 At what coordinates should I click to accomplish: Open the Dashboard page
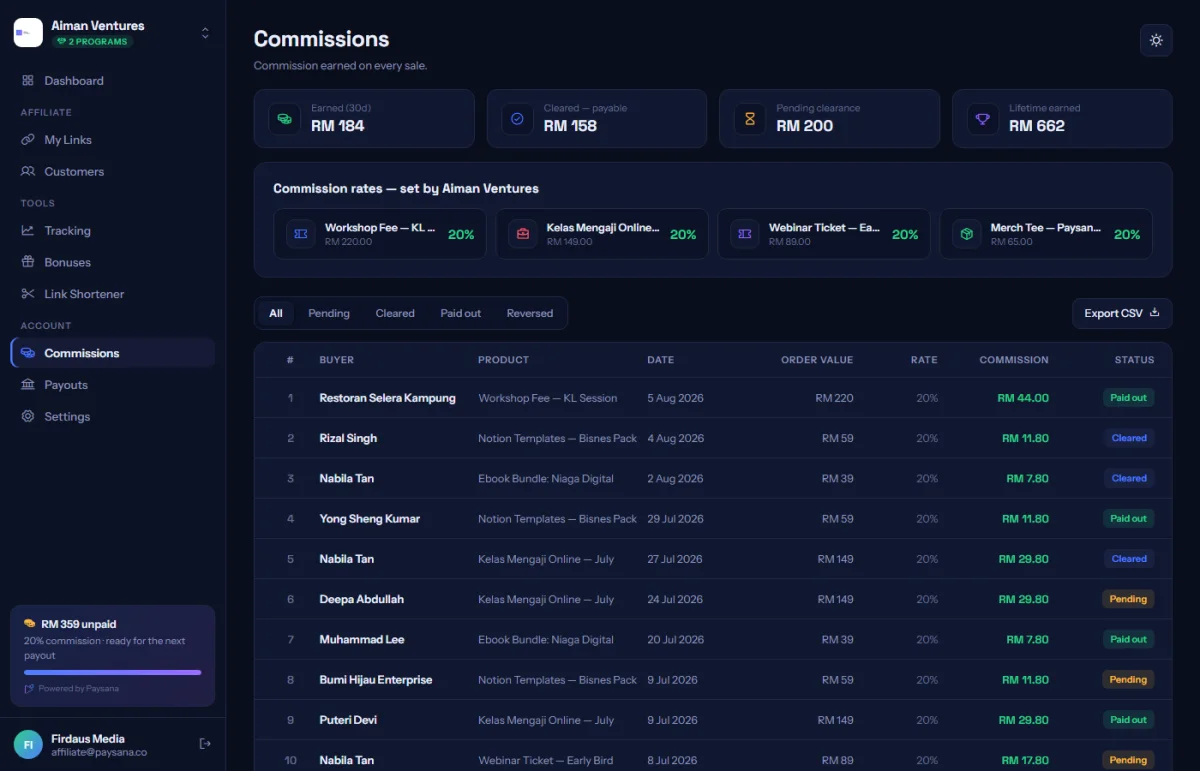112,81
